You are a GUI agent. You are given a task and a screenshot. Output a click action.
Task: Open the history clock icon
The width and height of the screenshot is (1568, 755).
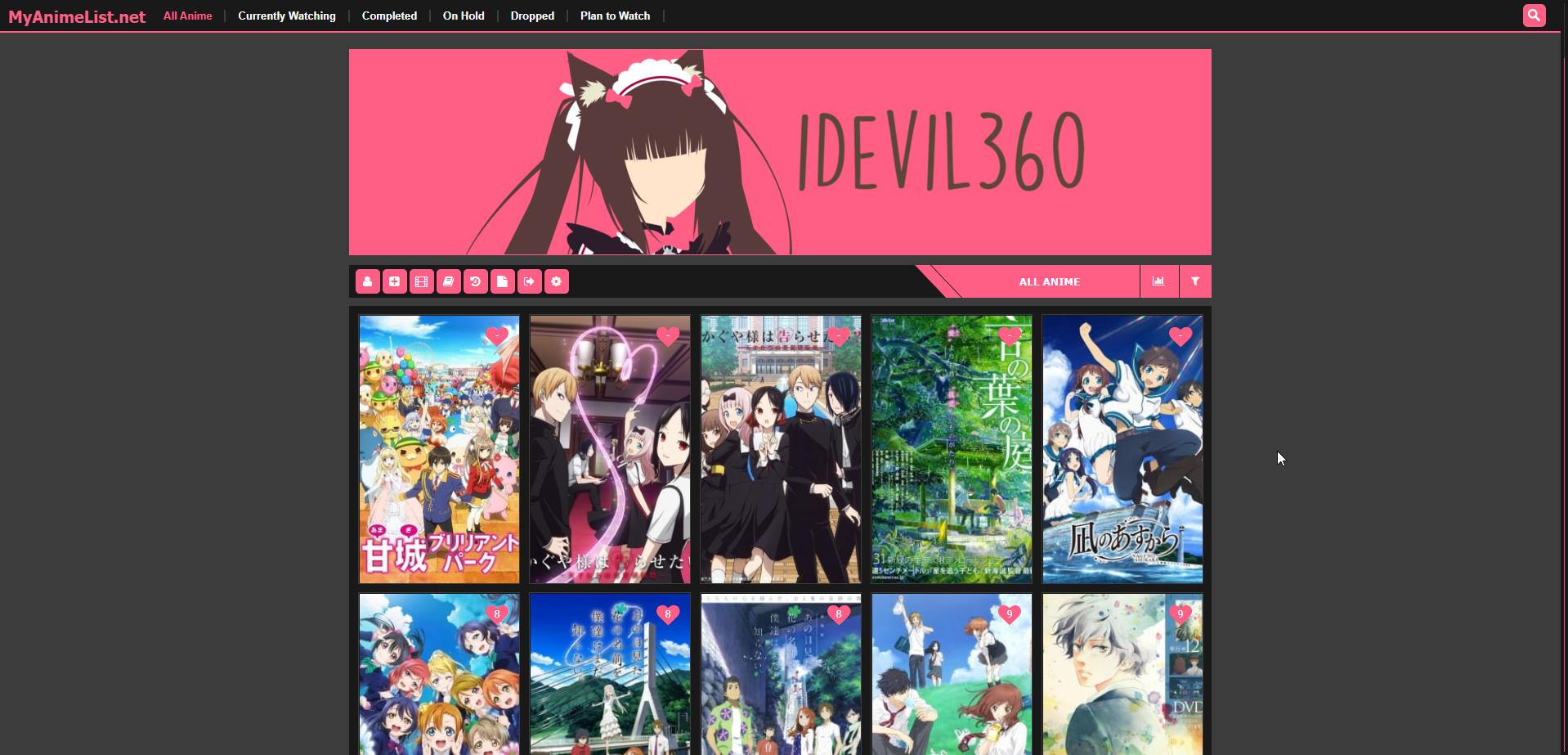475,281
